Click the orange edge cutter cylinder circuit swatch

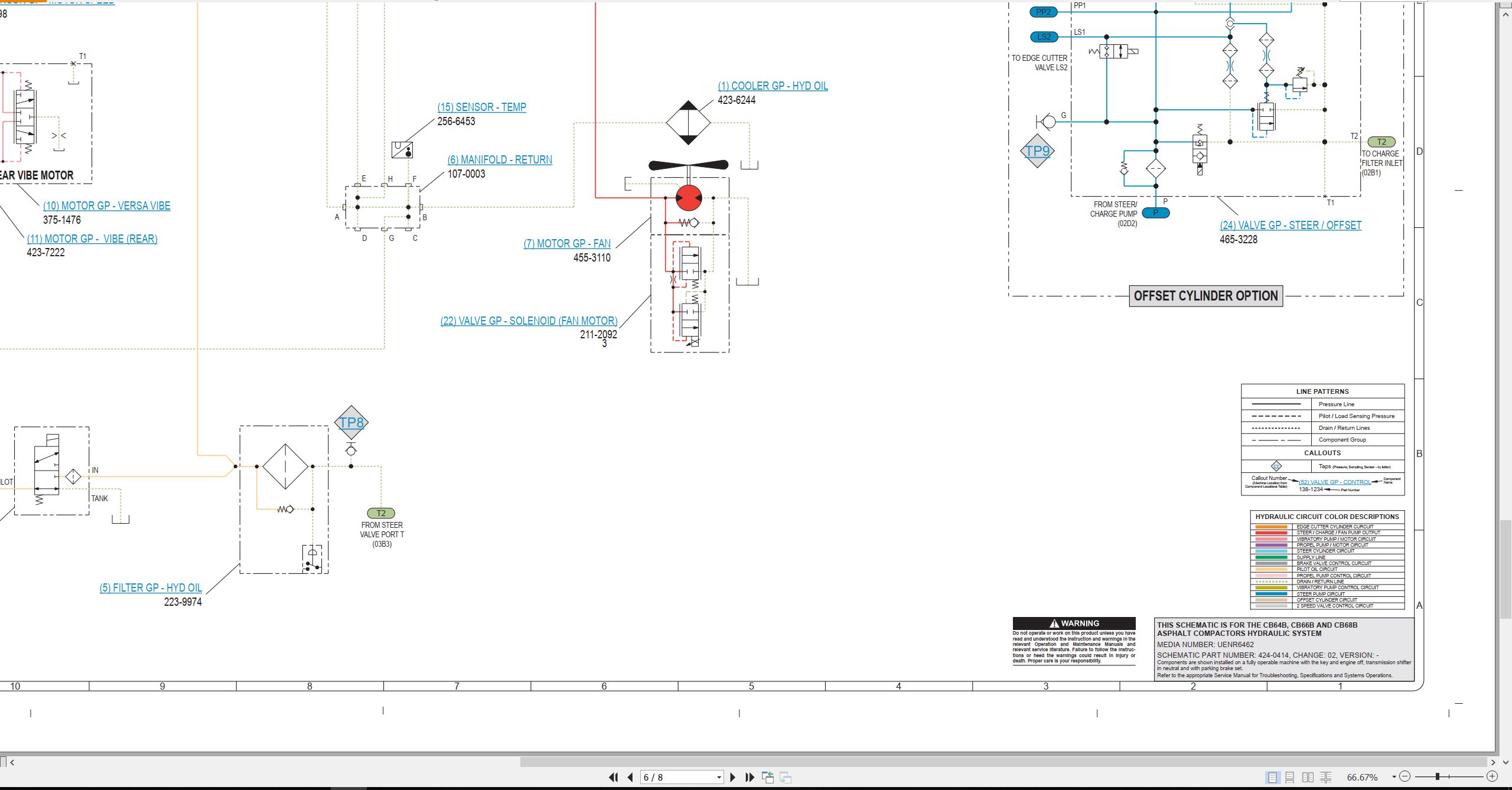point(1271,527)
